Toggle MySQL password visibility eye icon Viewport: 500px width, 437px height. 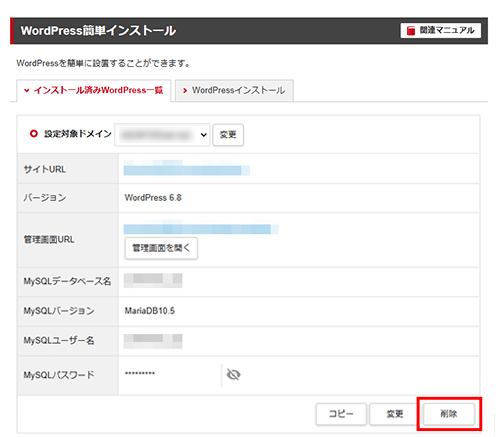(233, 375)
